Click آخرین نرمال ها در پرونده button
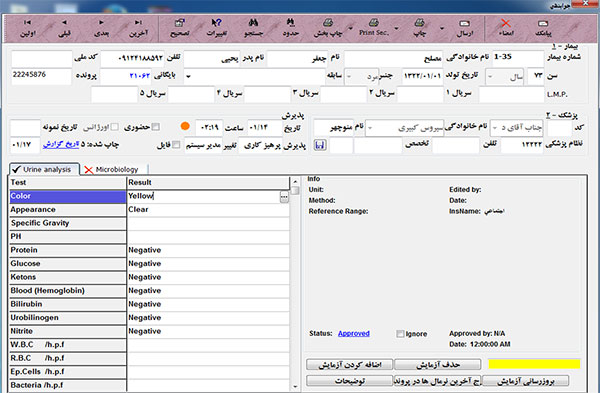600x393 pixels. 437,381
